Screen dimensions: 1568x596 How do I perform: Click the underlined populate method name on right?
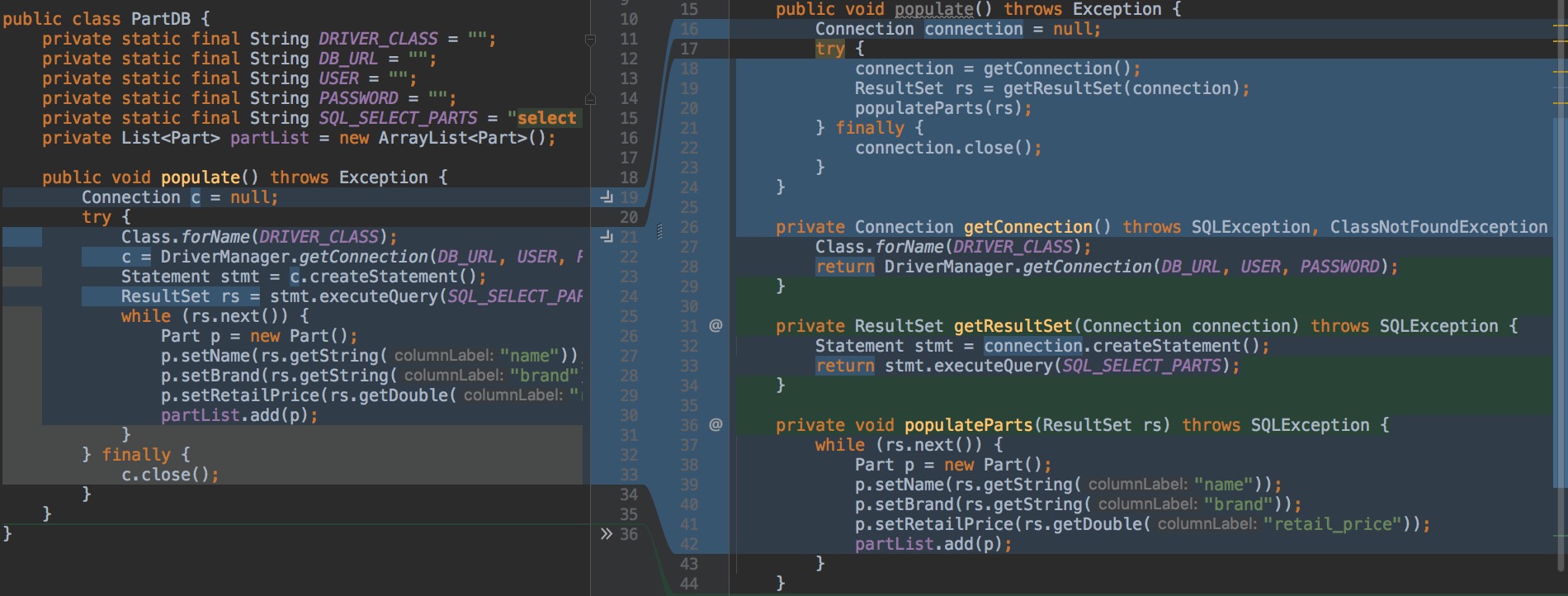(x=933, y=9)
